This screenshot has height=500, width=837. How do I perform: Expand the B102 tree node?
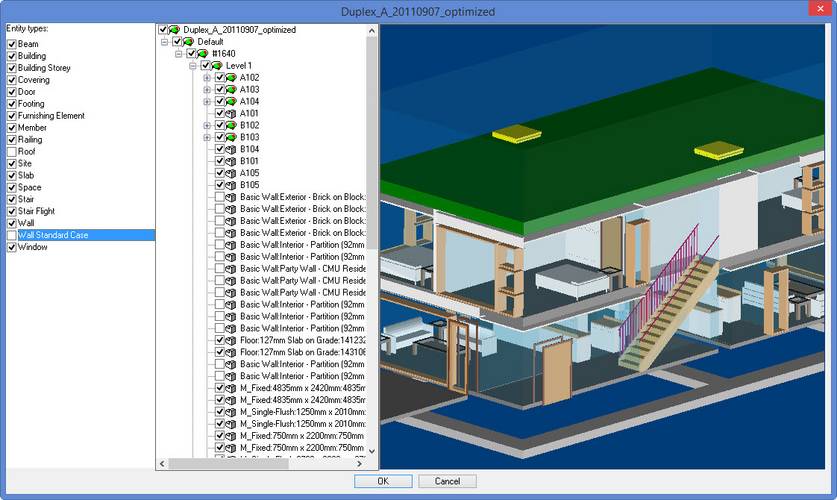[x=207, y=126]
